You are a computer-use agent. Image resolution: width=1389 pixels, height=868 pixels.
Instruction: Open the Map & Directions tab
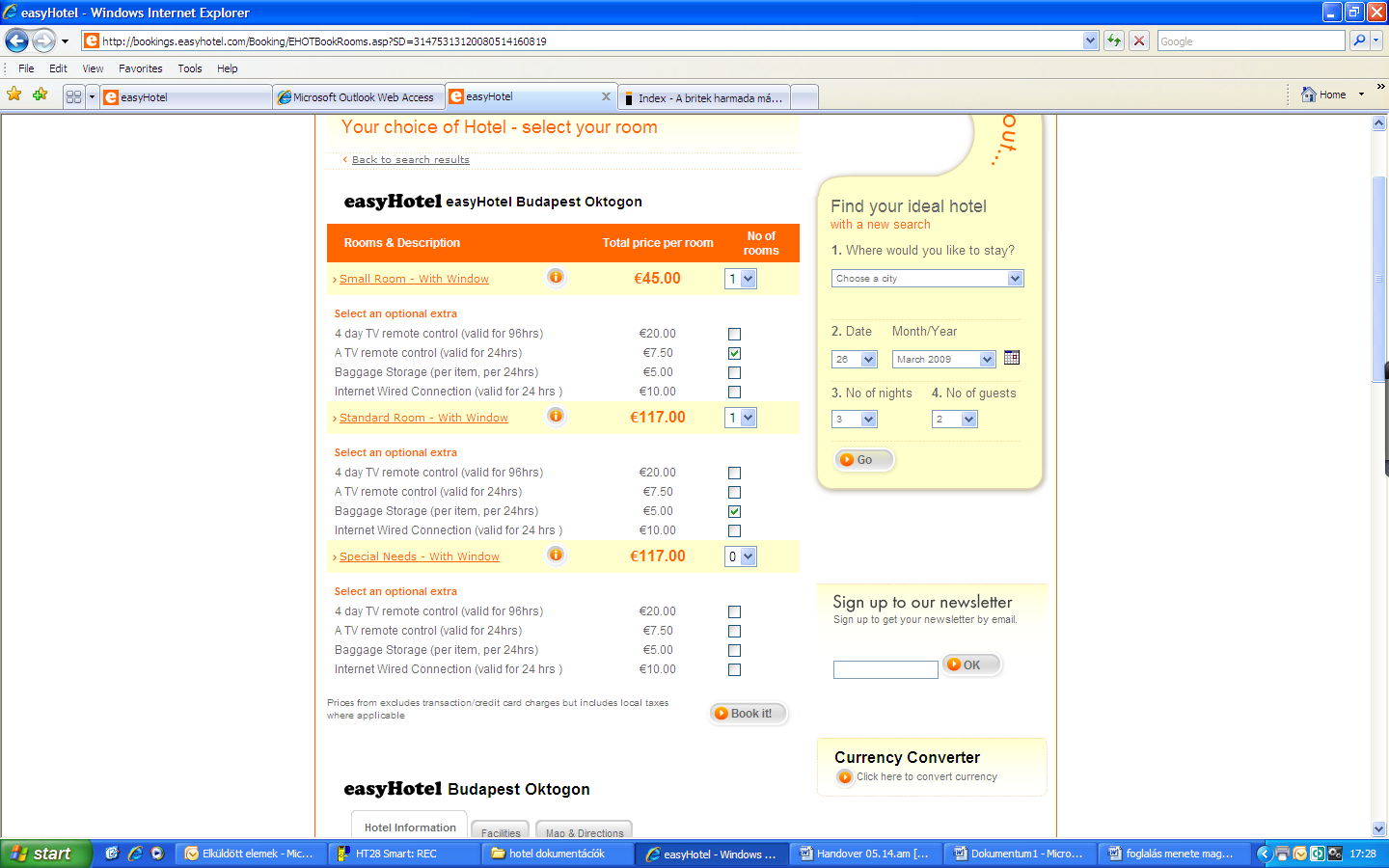[585, 831]
